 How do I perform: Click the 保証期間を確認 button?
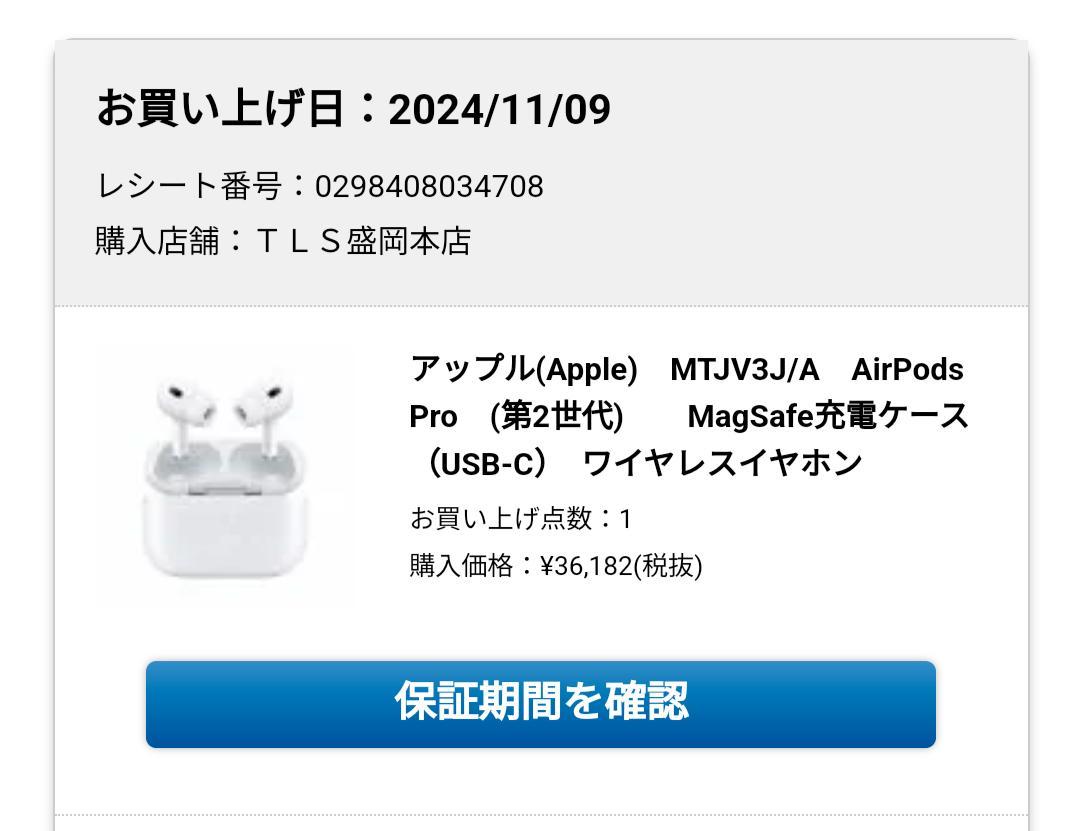point(541,704)
